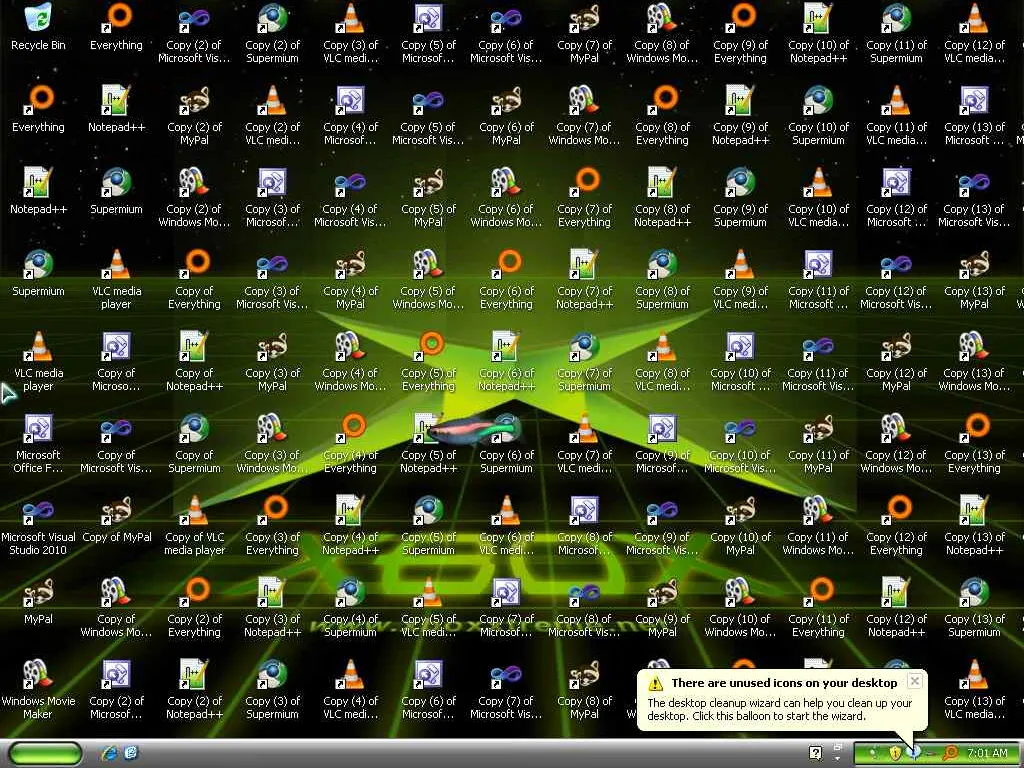Select Microsoft Visual Studio 2010 shortcut

[x=38, y=525]
